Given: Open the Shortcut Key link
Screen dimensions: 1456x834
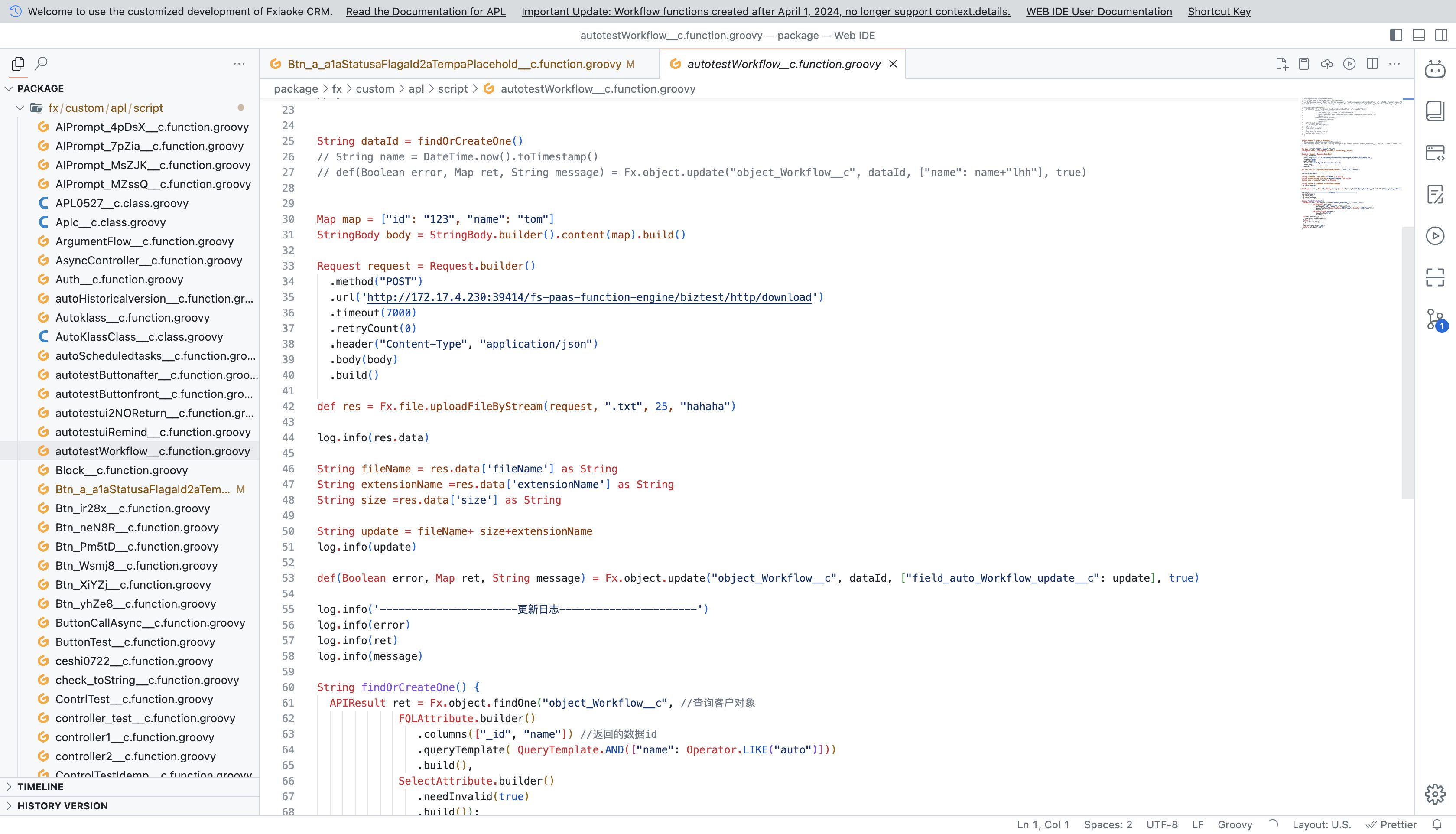Looking at the screenshot, I should click(1219, 11).
